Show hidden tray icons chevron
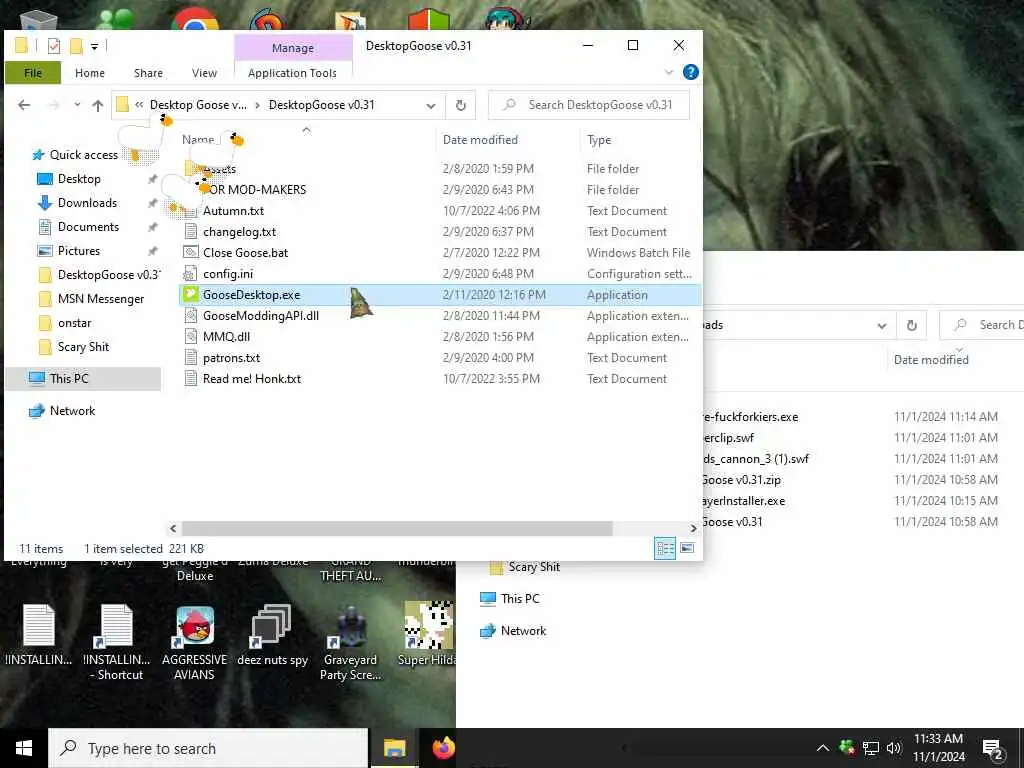 tap(823, 748)
